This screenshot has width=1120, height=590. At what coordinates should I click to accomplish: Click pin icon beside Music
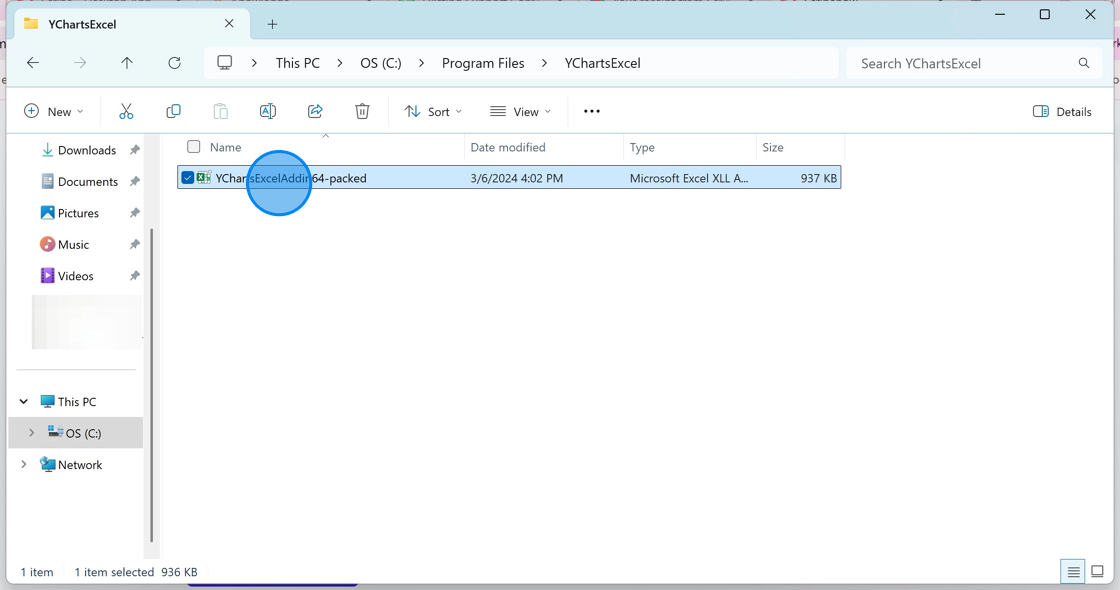134,244
